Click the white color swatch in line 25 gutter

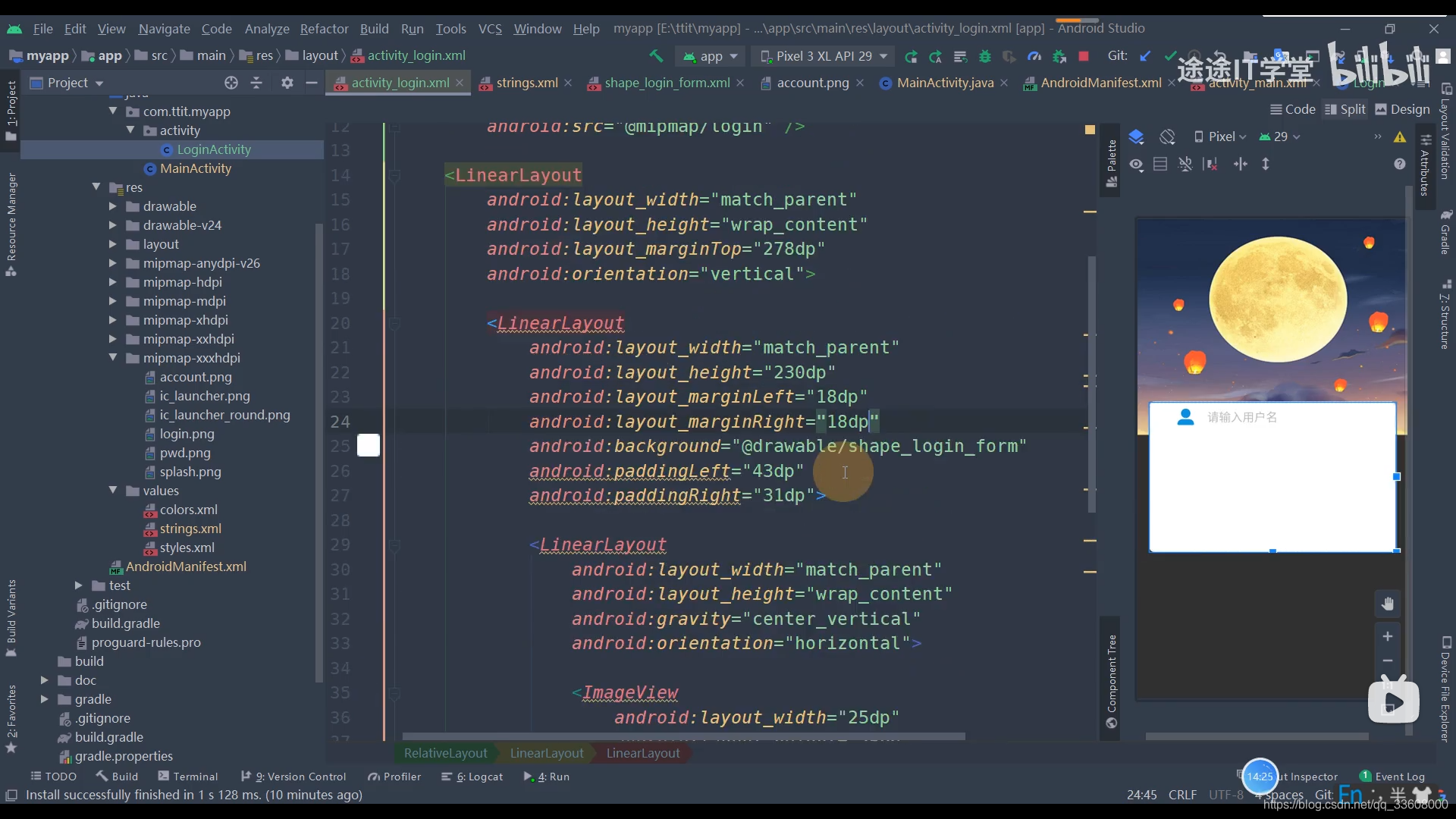(369, 446)
